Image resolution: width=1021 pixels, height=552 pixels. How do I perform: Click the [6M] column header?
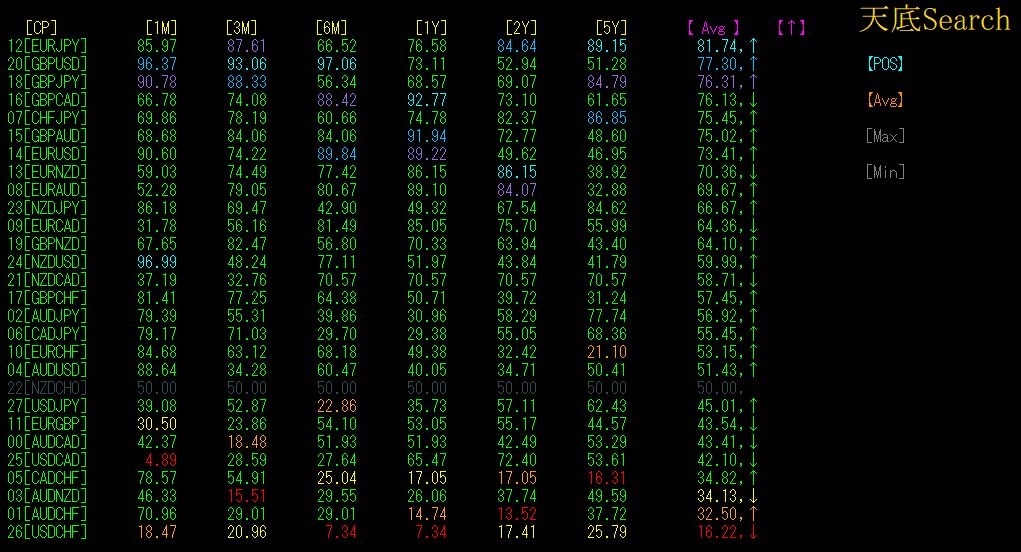coord(331,28)
